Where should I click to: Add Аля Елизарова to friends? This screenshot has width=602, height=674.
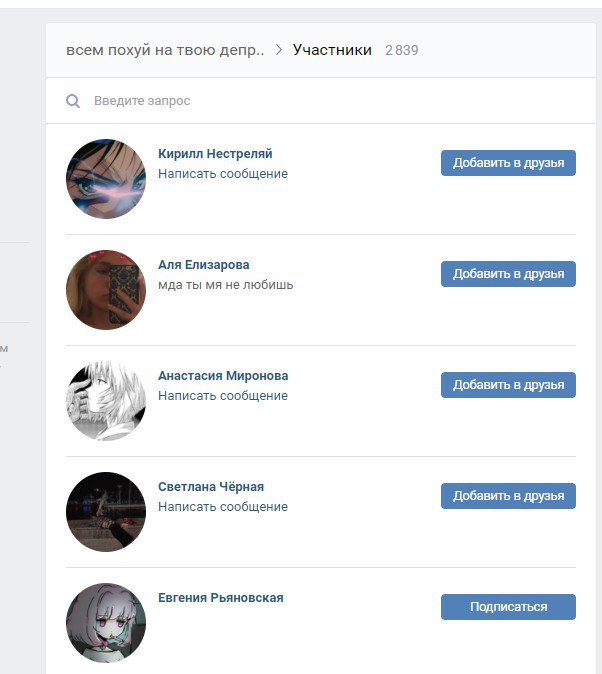tap(508, 274)
